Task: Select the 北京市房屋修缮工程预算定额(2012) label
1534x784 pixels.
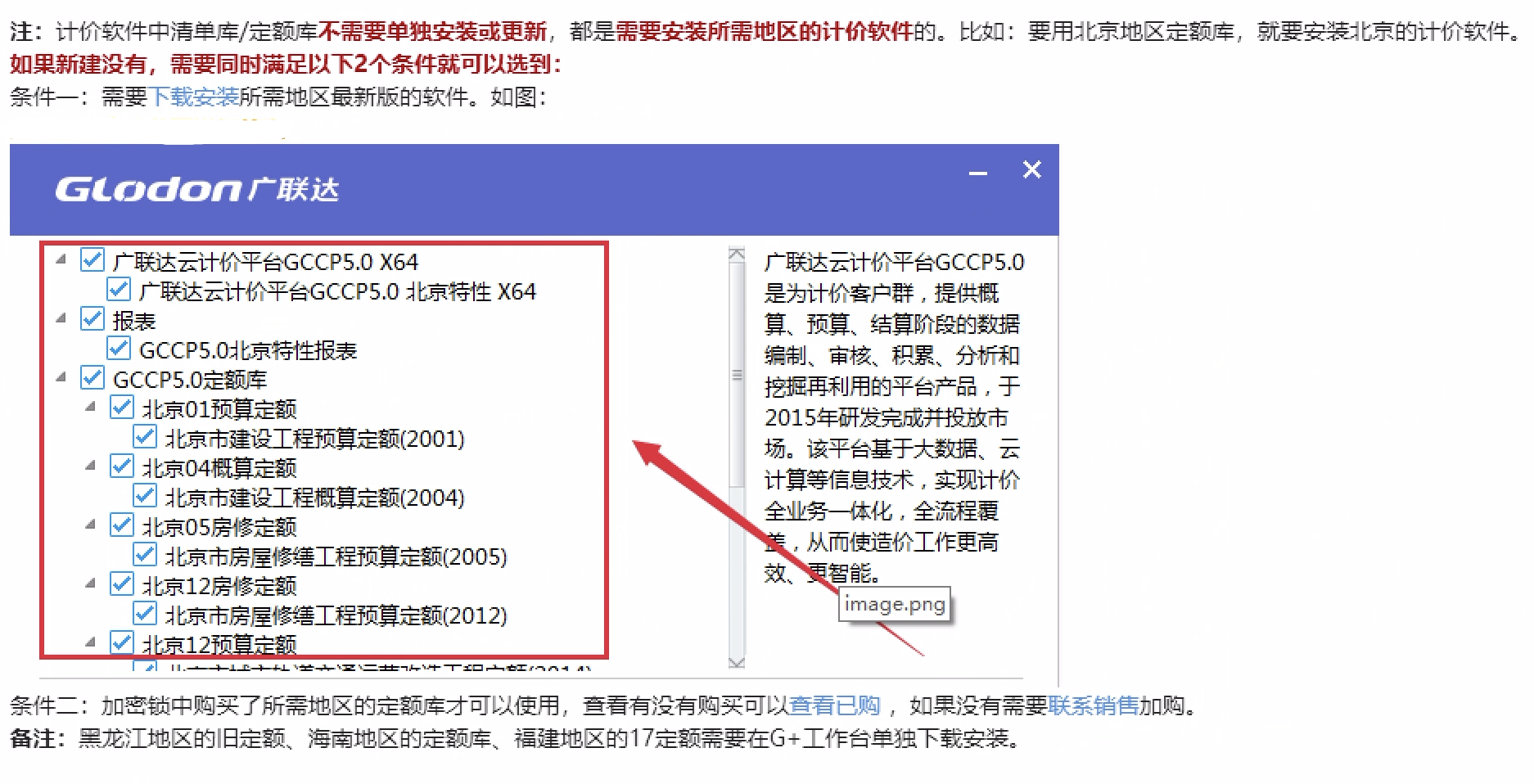Action: coord(336,615)
